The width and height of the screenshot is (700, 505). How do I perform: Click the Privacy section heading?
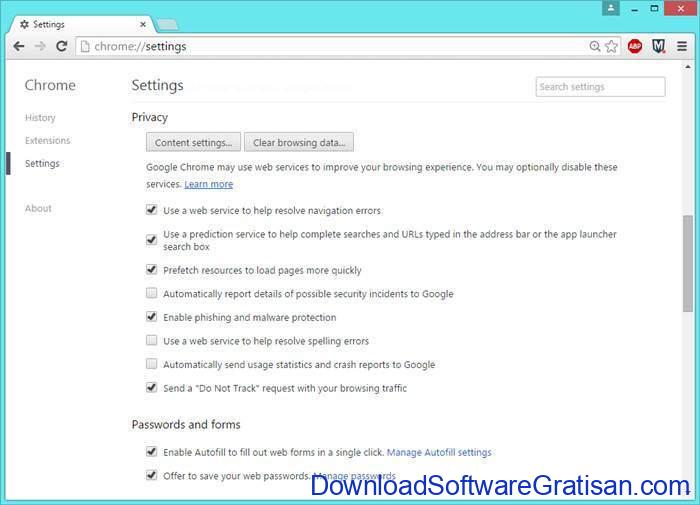pyautogui.click(x=150, y=117)
